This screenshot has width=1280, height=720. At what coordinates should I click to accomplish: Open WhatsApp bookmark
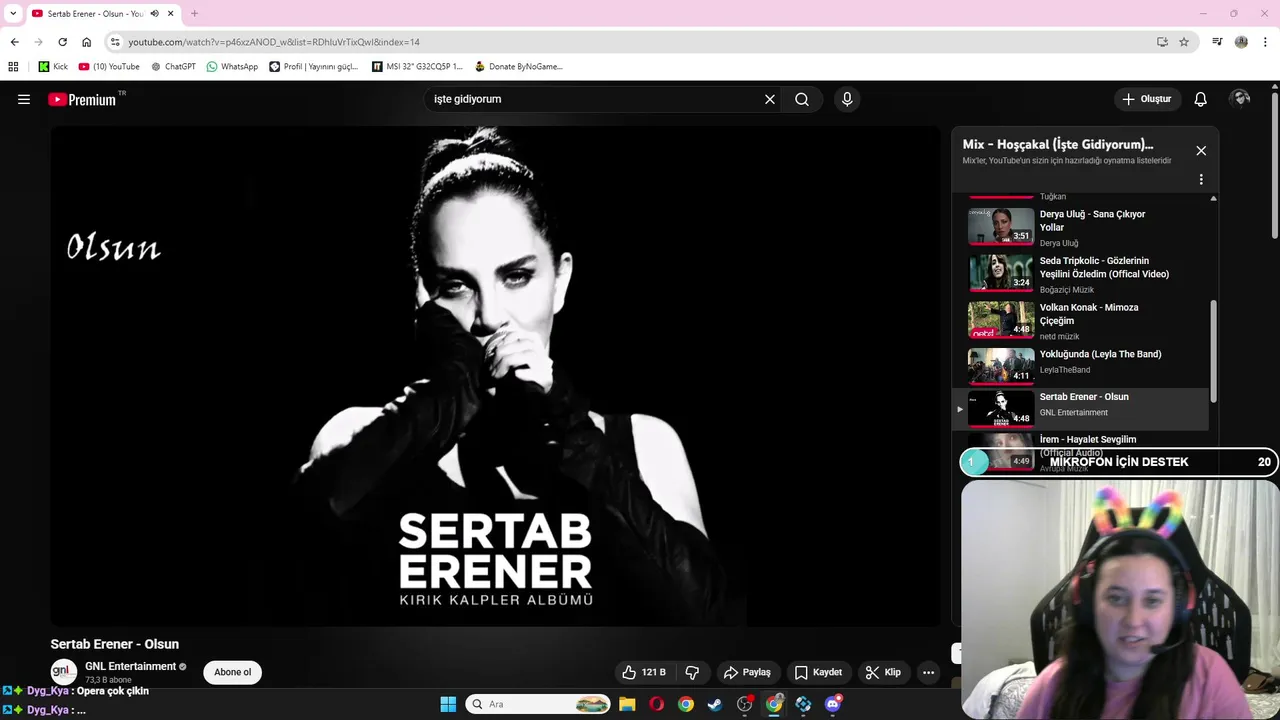tap(232, 67)
